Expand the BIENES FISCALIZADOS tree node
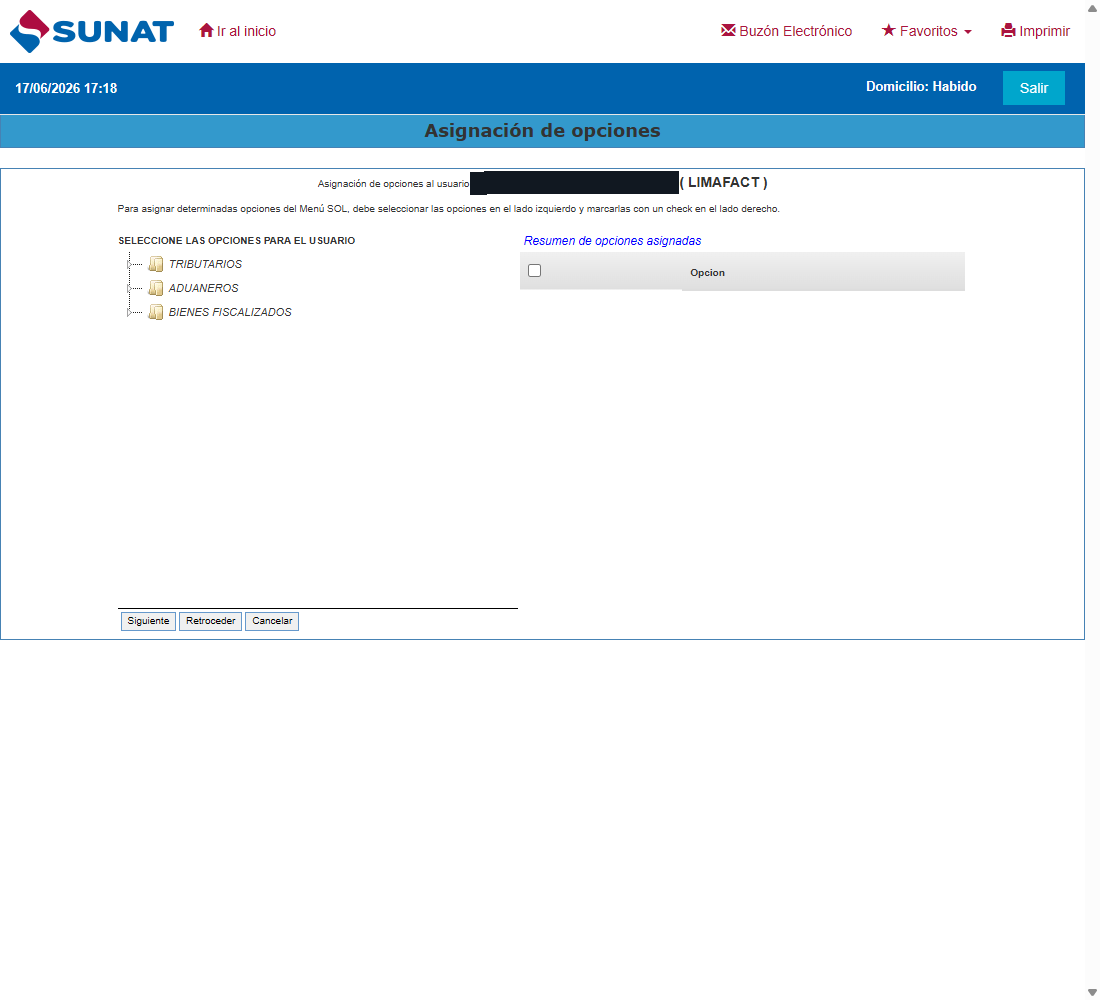Image resolution: width=1100 pixels, height=1000 pixels. click(x=129, y=312)
